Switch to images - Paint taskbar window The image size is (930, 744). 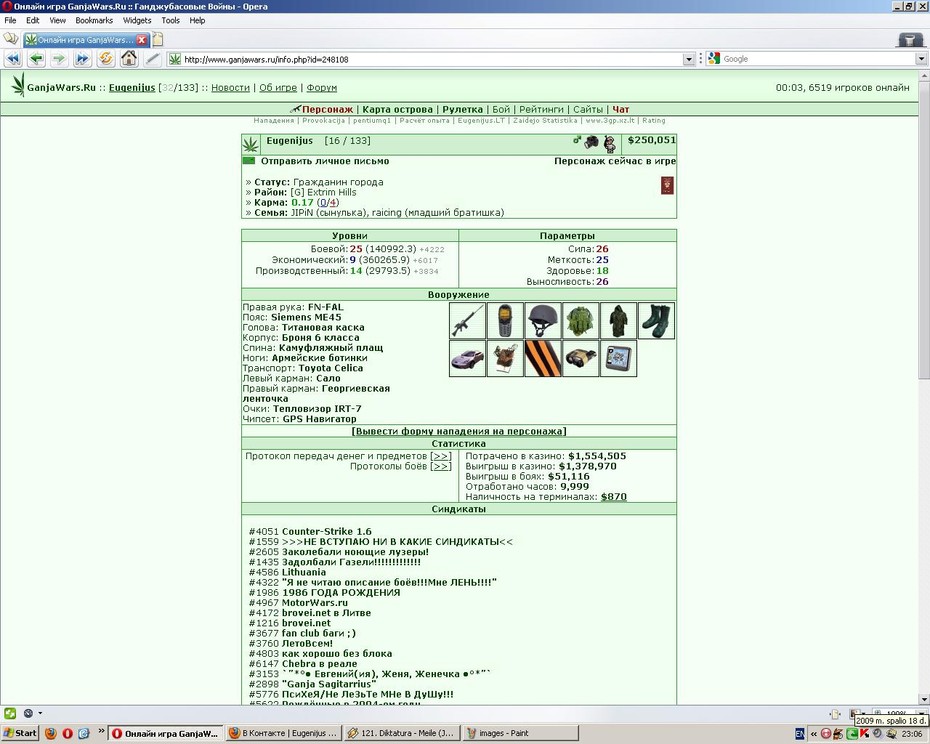coord(520,733)
